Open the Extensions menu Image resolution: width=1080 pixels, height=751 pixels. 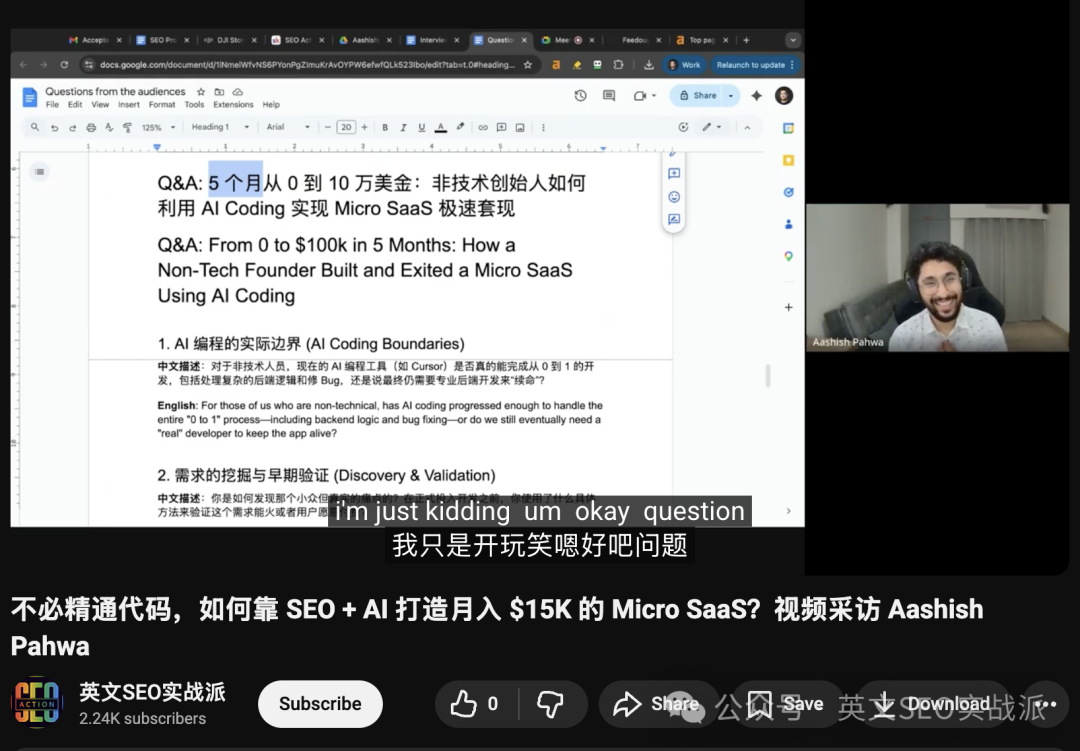tap(233, 105)
